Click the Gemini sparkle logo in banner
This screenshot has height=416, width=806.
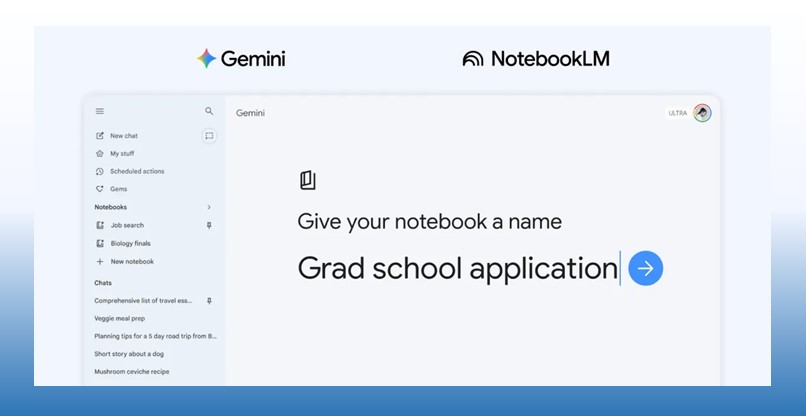tap(206, 59)
